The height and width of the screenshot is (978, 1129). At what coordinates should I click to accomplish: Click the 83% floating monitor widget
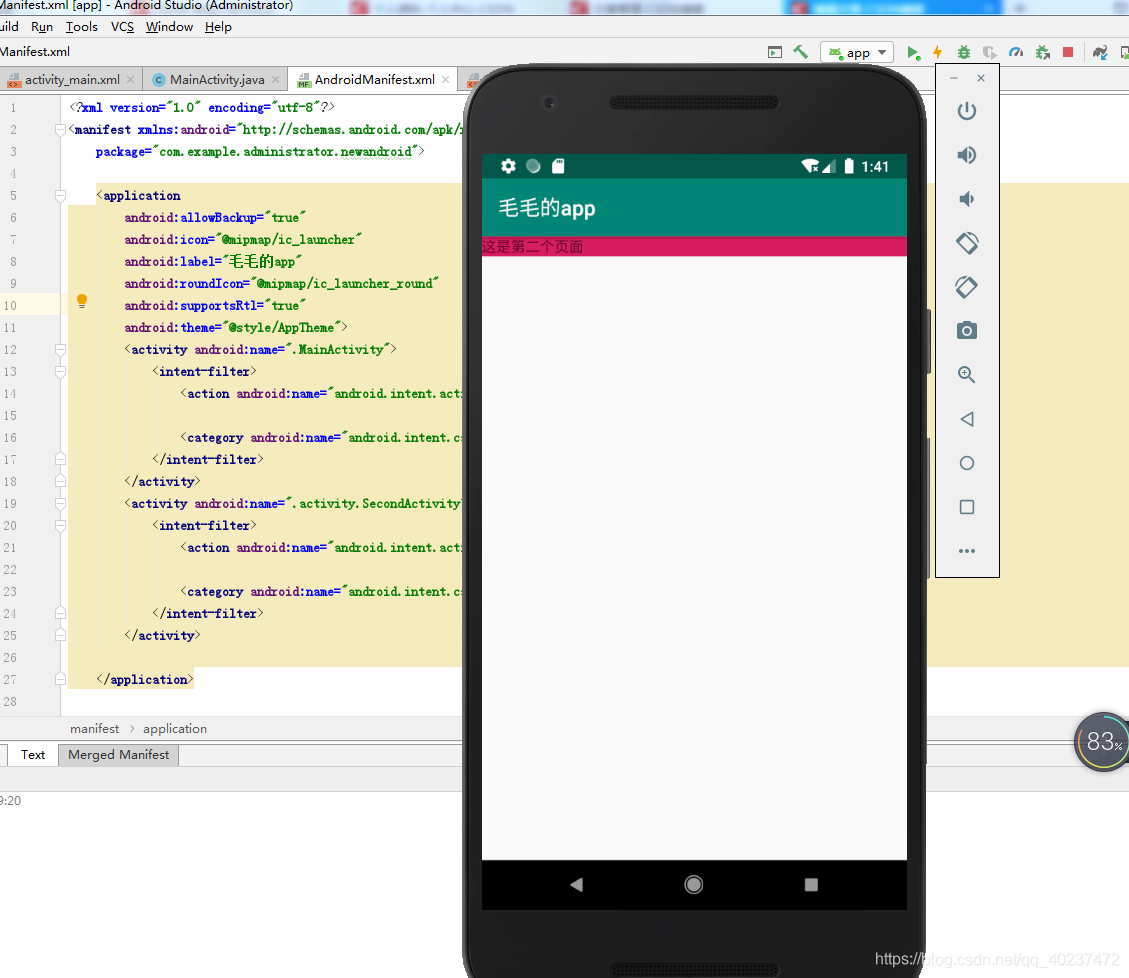click(x=1101, y=742)
